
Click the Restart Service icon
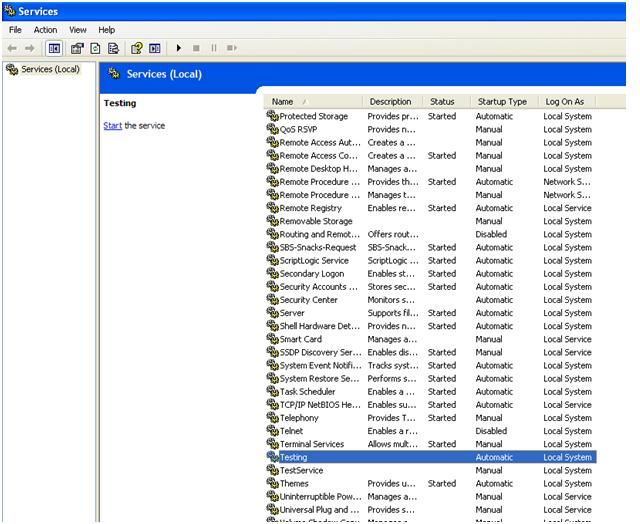click(231, 48)
